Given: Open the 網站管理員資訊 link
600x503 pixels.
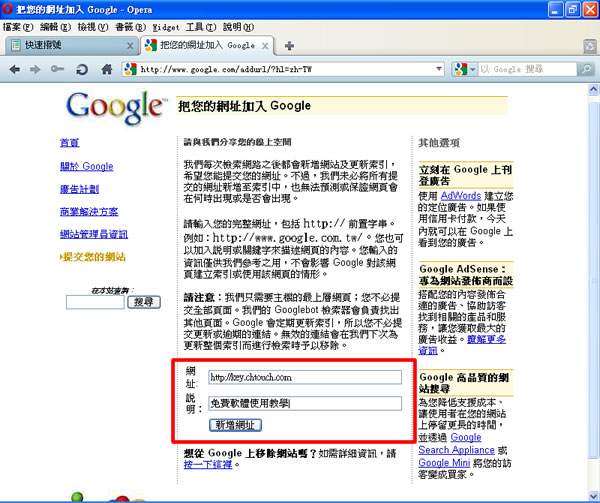Looking at the screenshot, I should click(94, 234).
